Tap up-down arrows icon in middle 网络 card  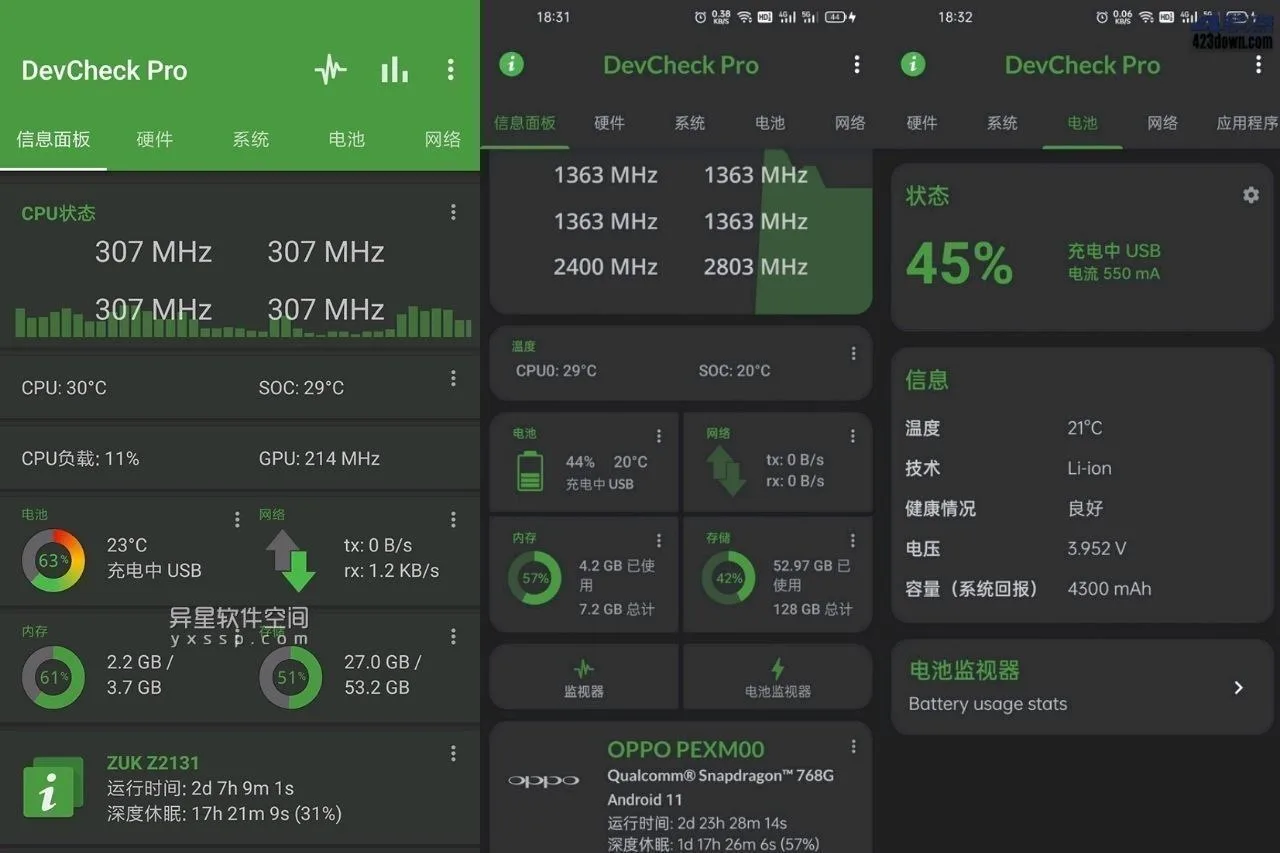point(726,471)
